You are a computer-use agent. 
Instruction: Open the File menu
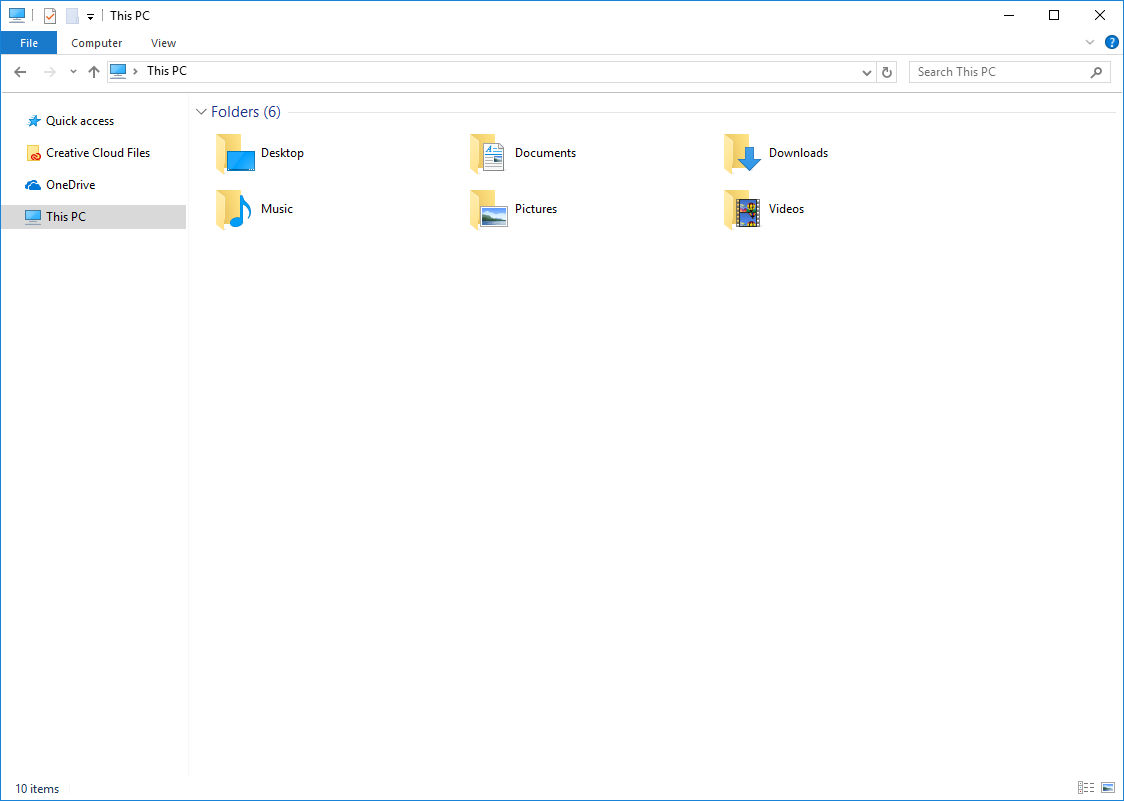29,43
